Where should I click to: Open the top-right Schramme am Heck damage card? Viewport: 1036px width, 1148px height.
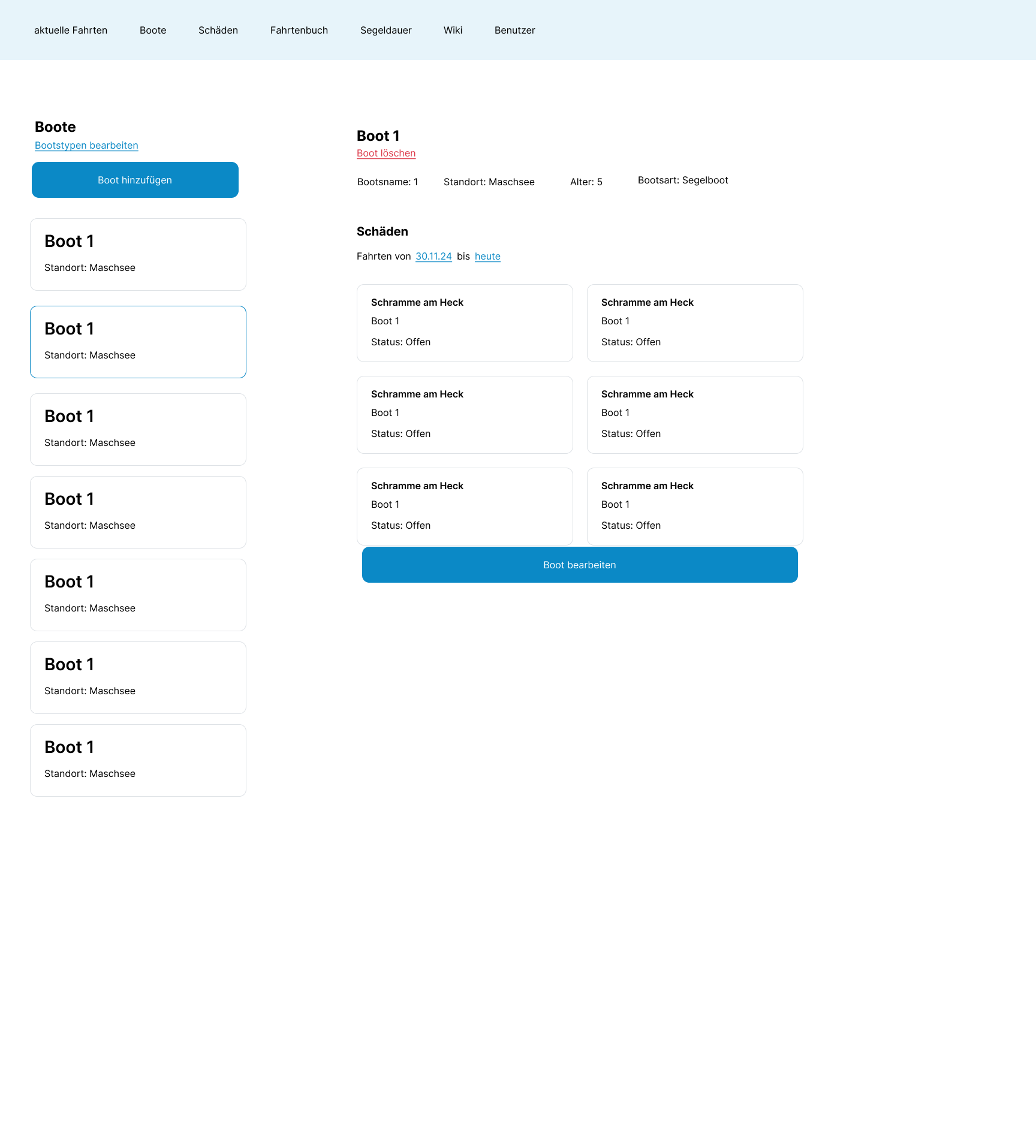pyautogui.click(x=695, y=323)
